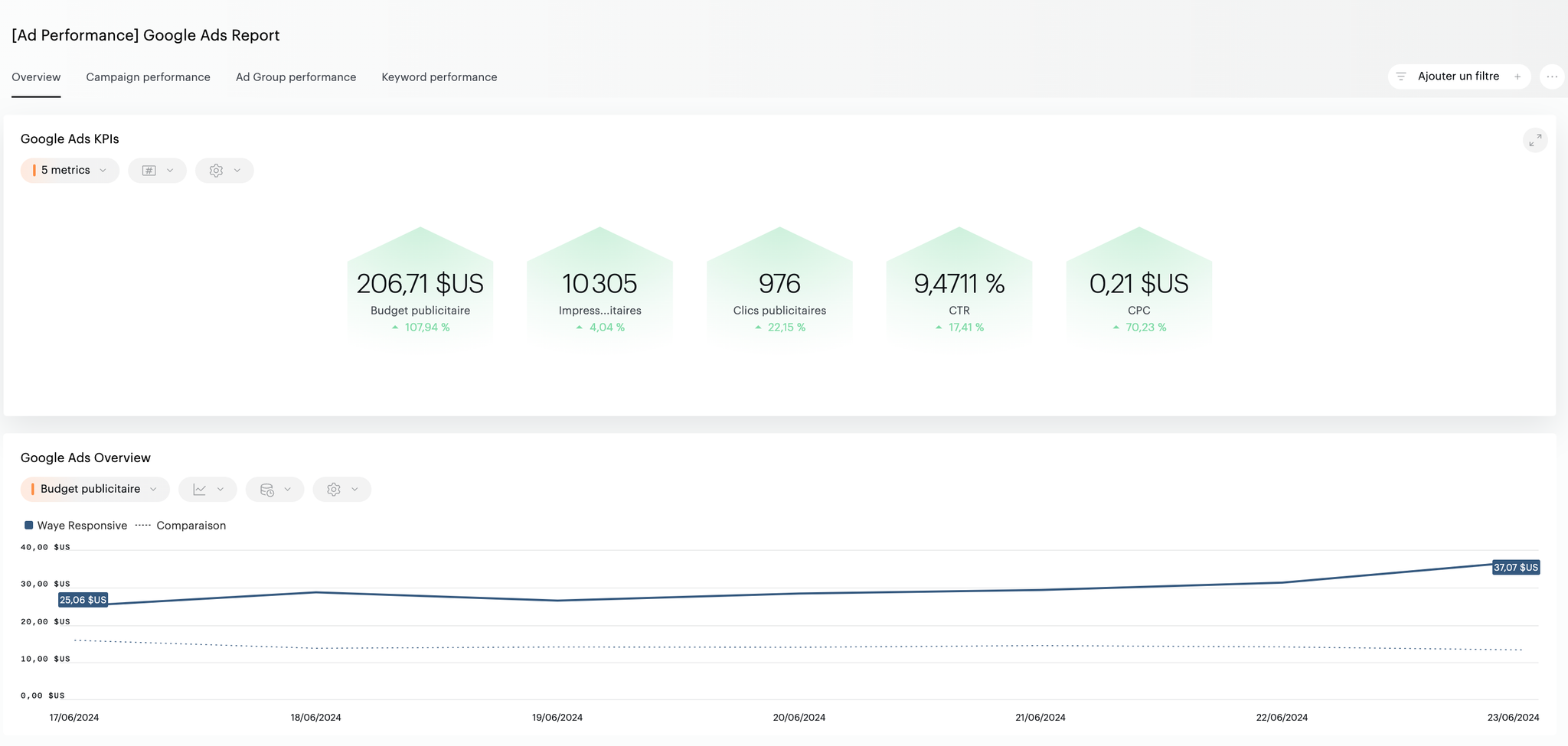Toggle the Comparaison dotted legend series

(181, 526)
